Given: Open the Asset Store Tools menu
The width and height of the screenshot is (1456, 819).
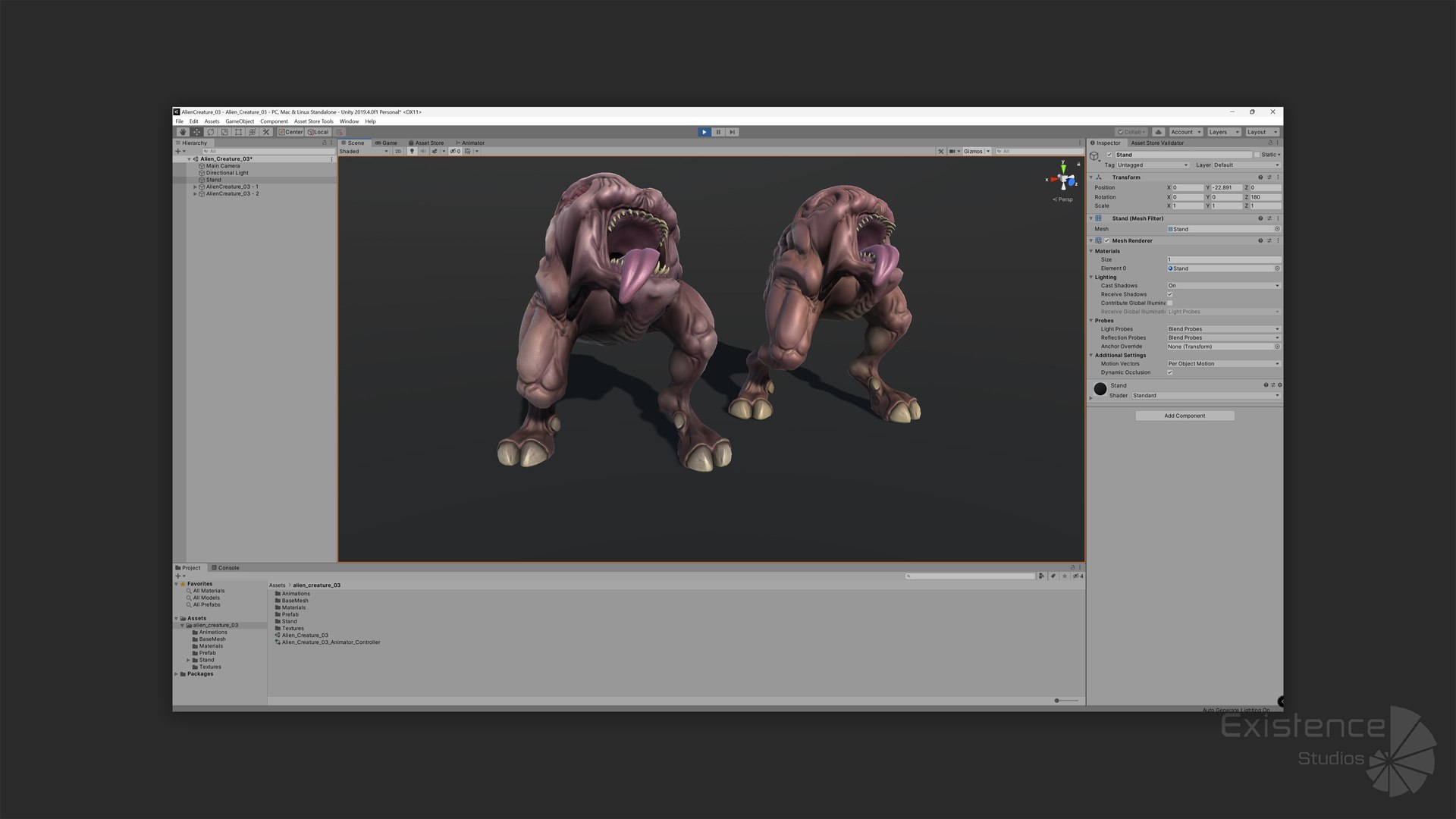Looking at the screenshot, I should [313, 121].
